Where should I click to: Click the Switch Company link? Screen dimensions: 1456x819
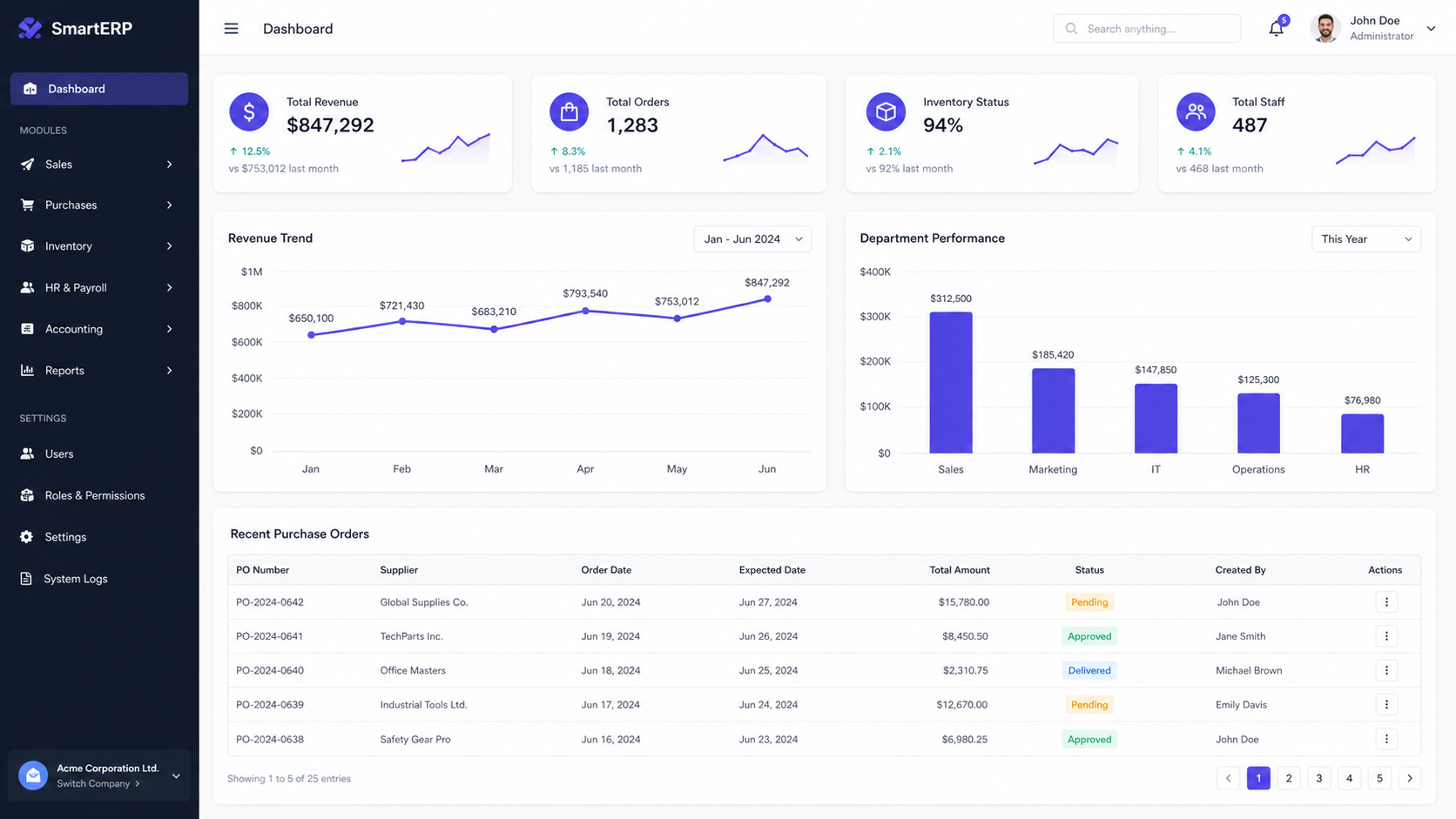click(x=98, y=783)
